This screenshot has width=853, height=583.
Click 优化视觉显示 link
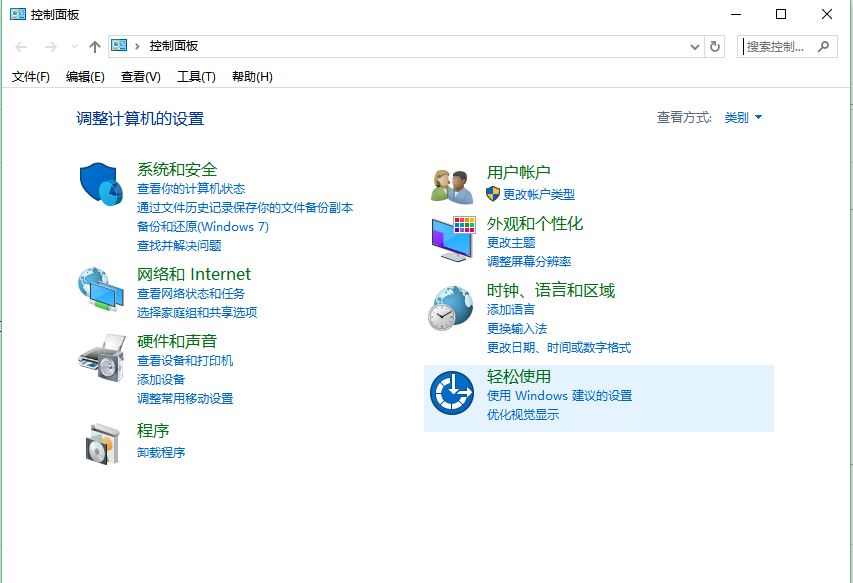[523, 414]
